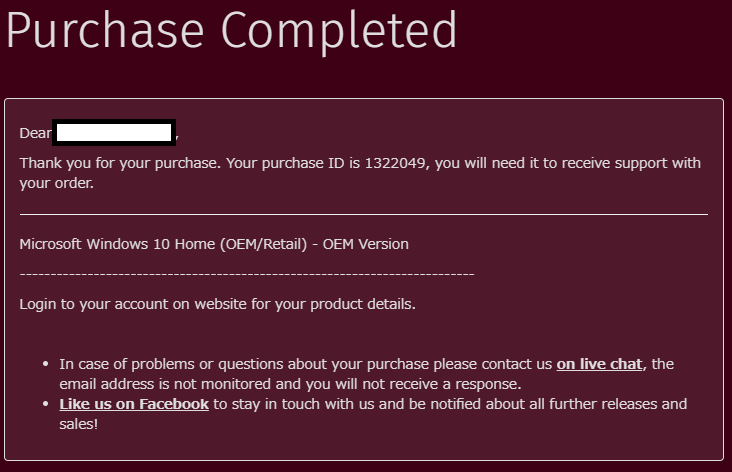Click the "your order." text line
The height and width of the screenshot is (472, 732).
point(56,183)
